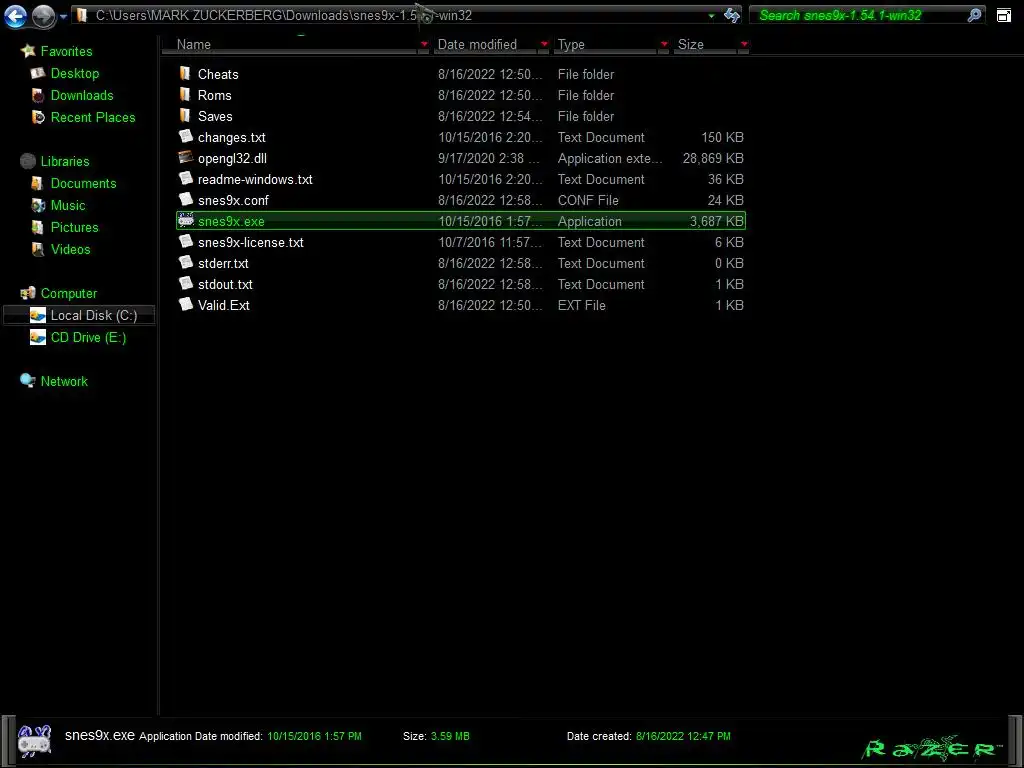Click the snes9x.exe controller icon in list
The image size is (1024, 768).
click(186, 221)
